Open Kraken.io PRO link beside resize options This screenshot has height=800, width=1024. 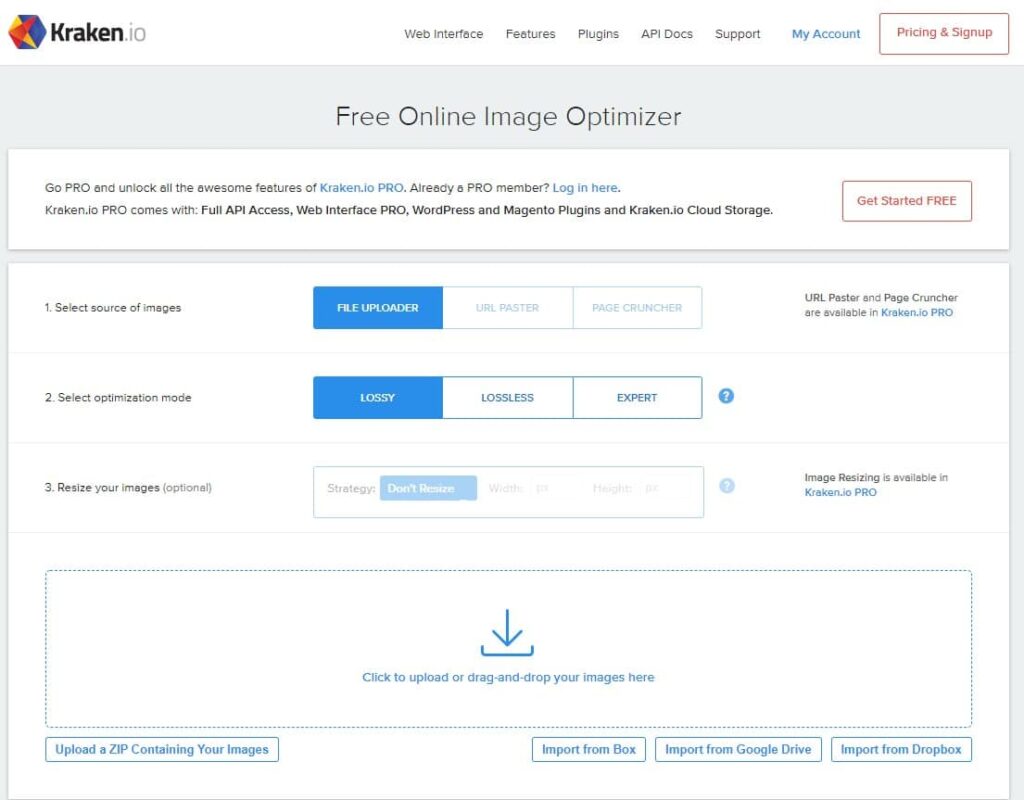click(x=840, y=492)
